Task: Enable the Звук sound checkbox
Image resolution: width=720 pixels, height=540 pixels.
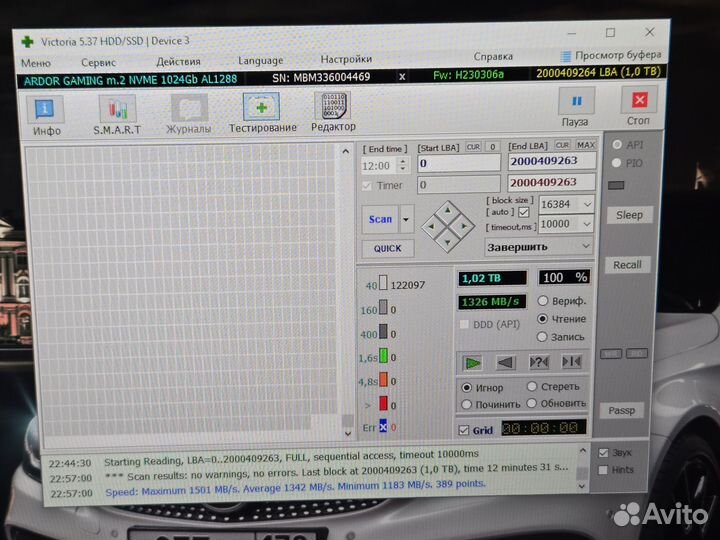Action: 602,453
